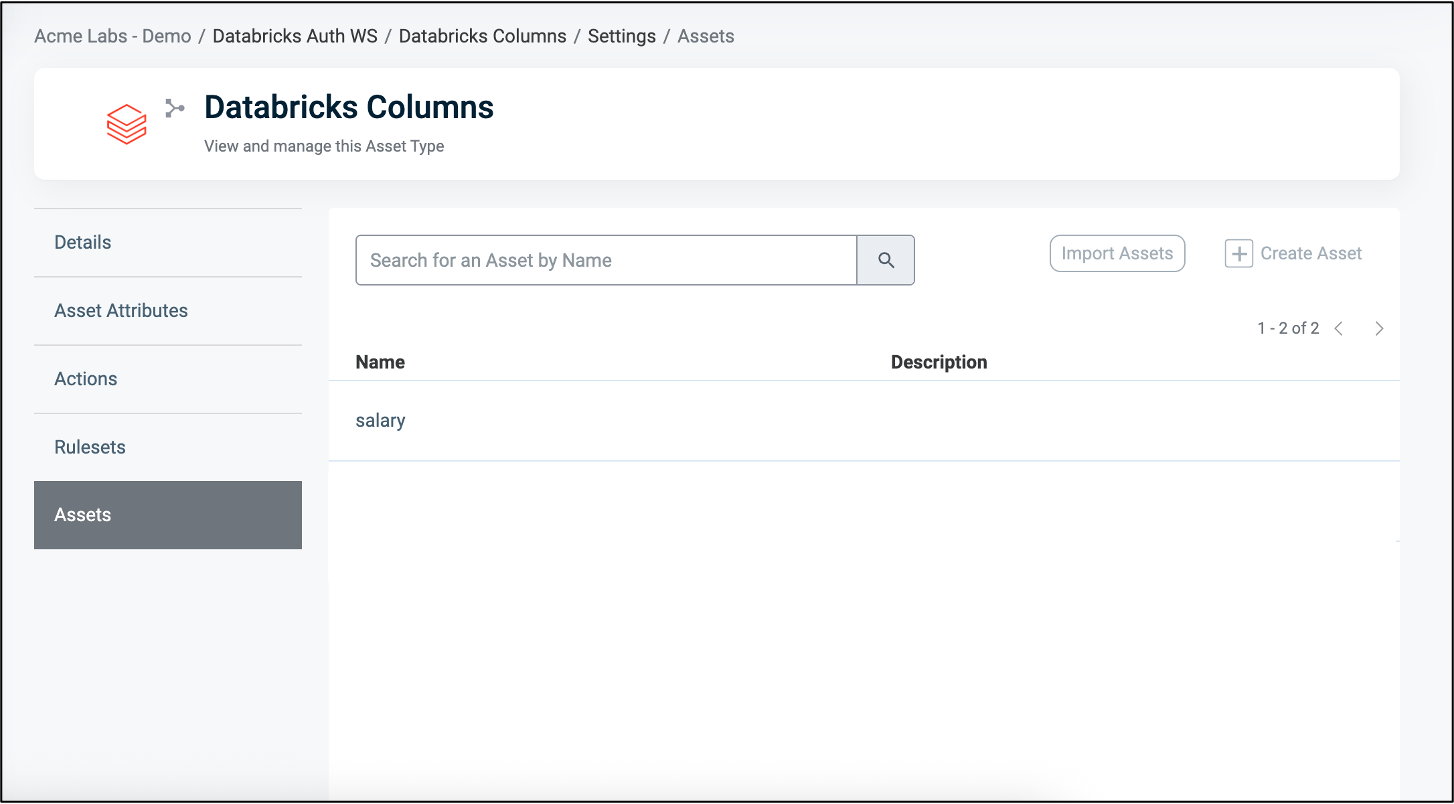Click the Name column header
Screen dimensions: 1454x804
tap(380, 362)
